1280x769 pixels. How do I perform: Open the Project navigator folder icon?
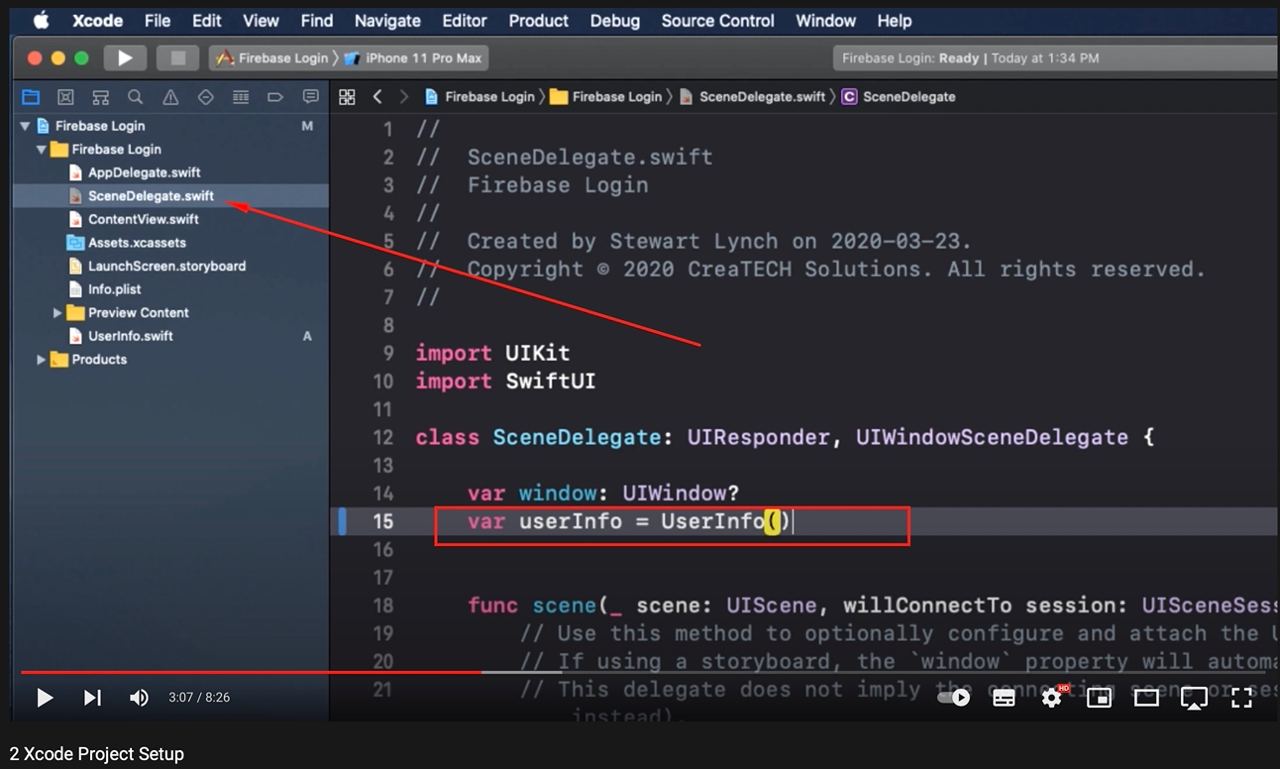click(31, 97)
